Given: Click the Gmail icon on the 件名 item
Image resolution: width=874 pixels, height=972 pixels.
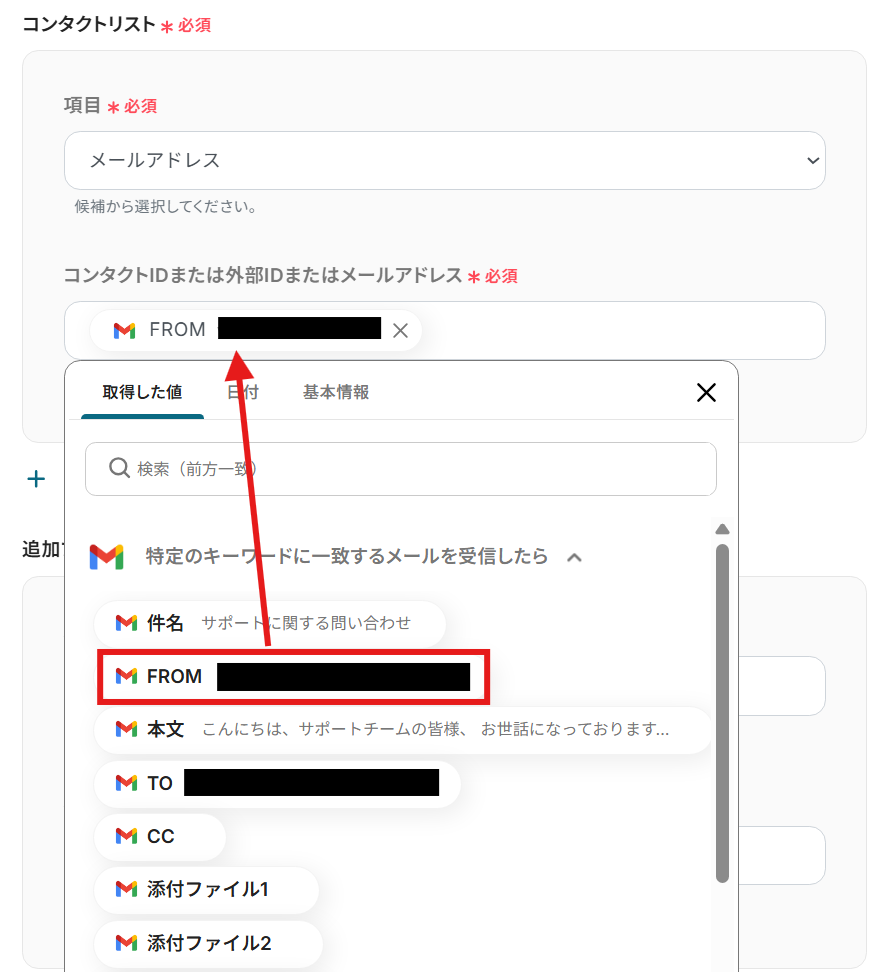Looking at the screenshot, I should 126,623.
